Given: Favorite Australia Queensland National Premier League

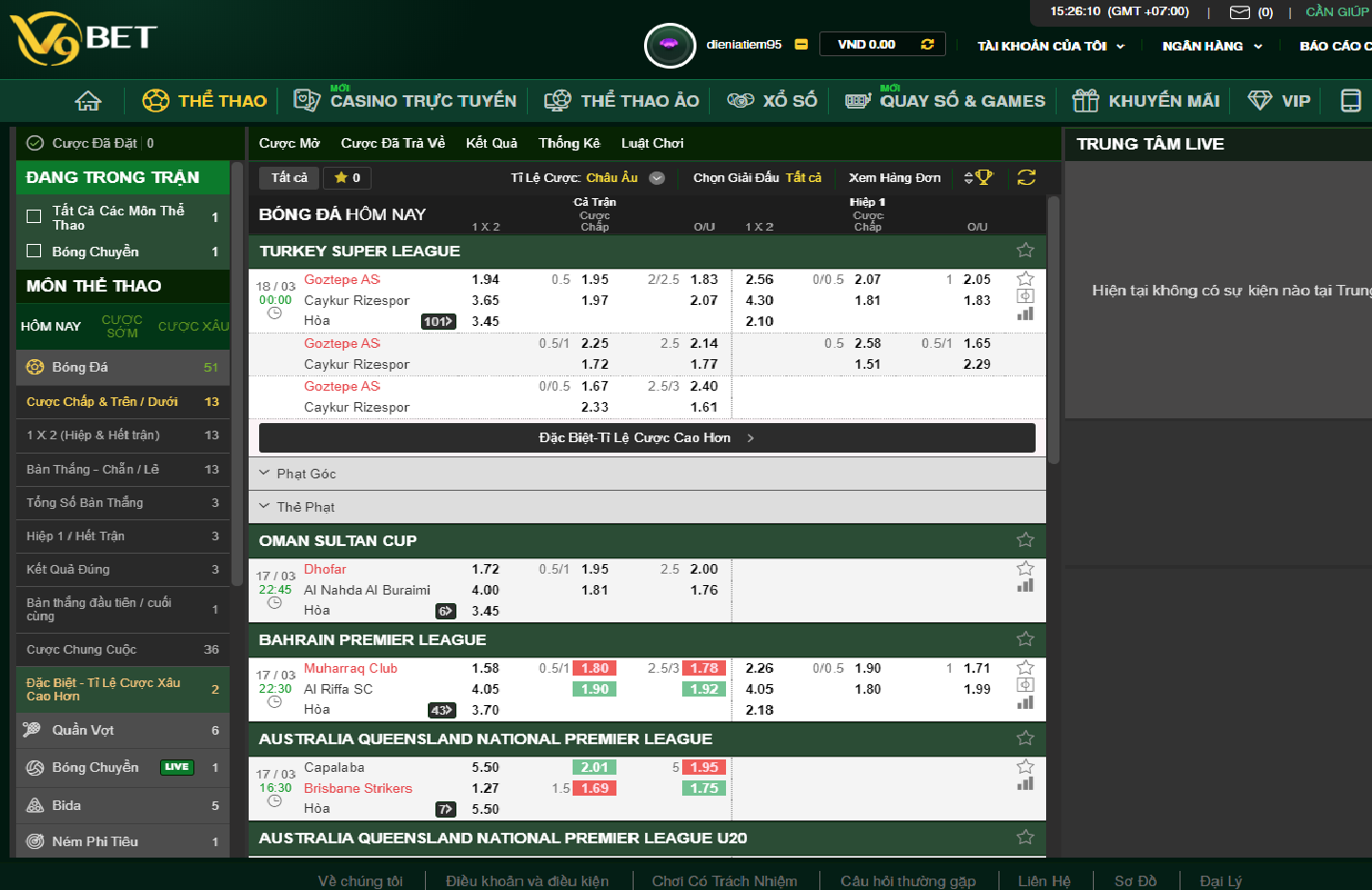Looking at the screenshot, I should click(x=1025, y=738).
